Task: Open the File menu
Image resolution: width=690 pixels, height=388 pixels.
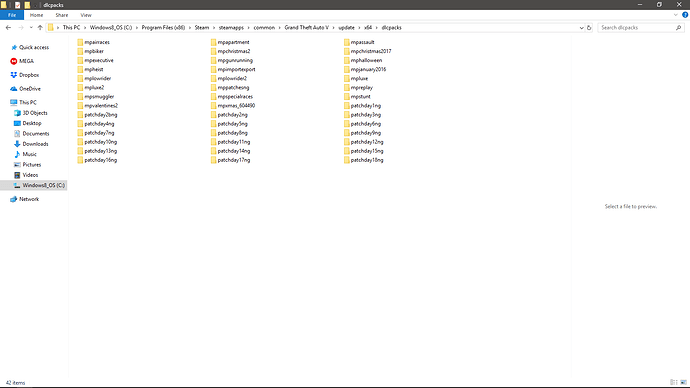Action: [x=12, y=15]
